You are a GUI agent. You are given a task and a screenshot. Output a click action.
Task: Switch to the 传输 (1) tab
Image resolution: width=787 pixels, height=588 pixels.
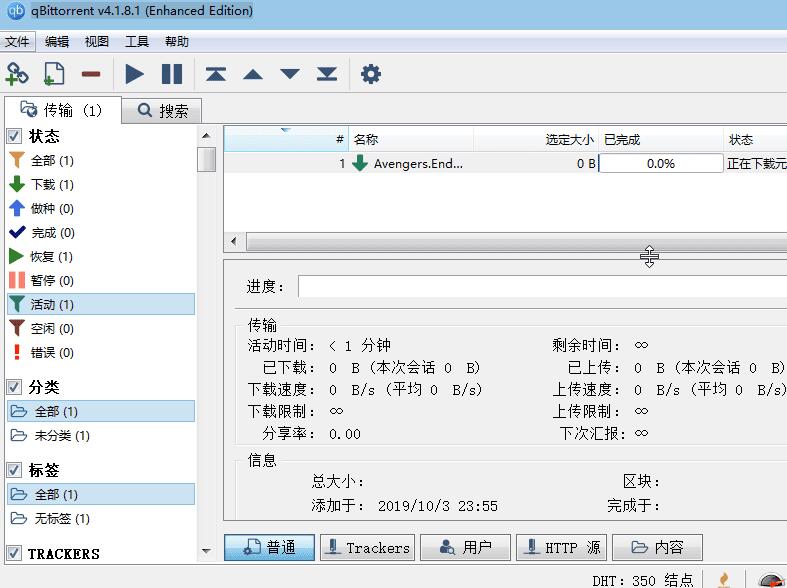(62, 110)
